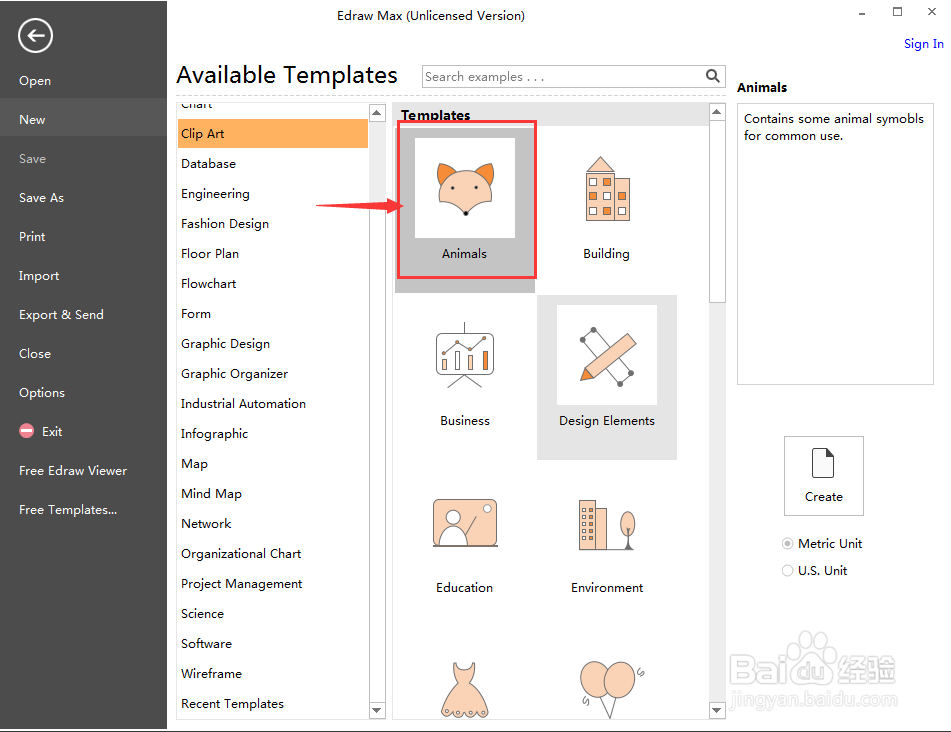Open Import in the sidebar
951x732 pixels.
(39, 276)
